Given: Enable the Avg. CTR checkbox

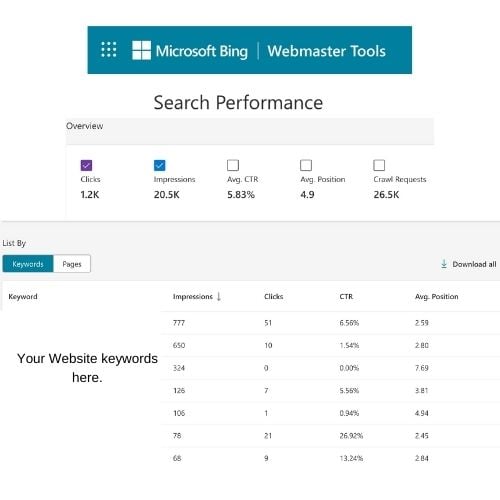Looking at the screenshot, I should [x=233, y=165].
